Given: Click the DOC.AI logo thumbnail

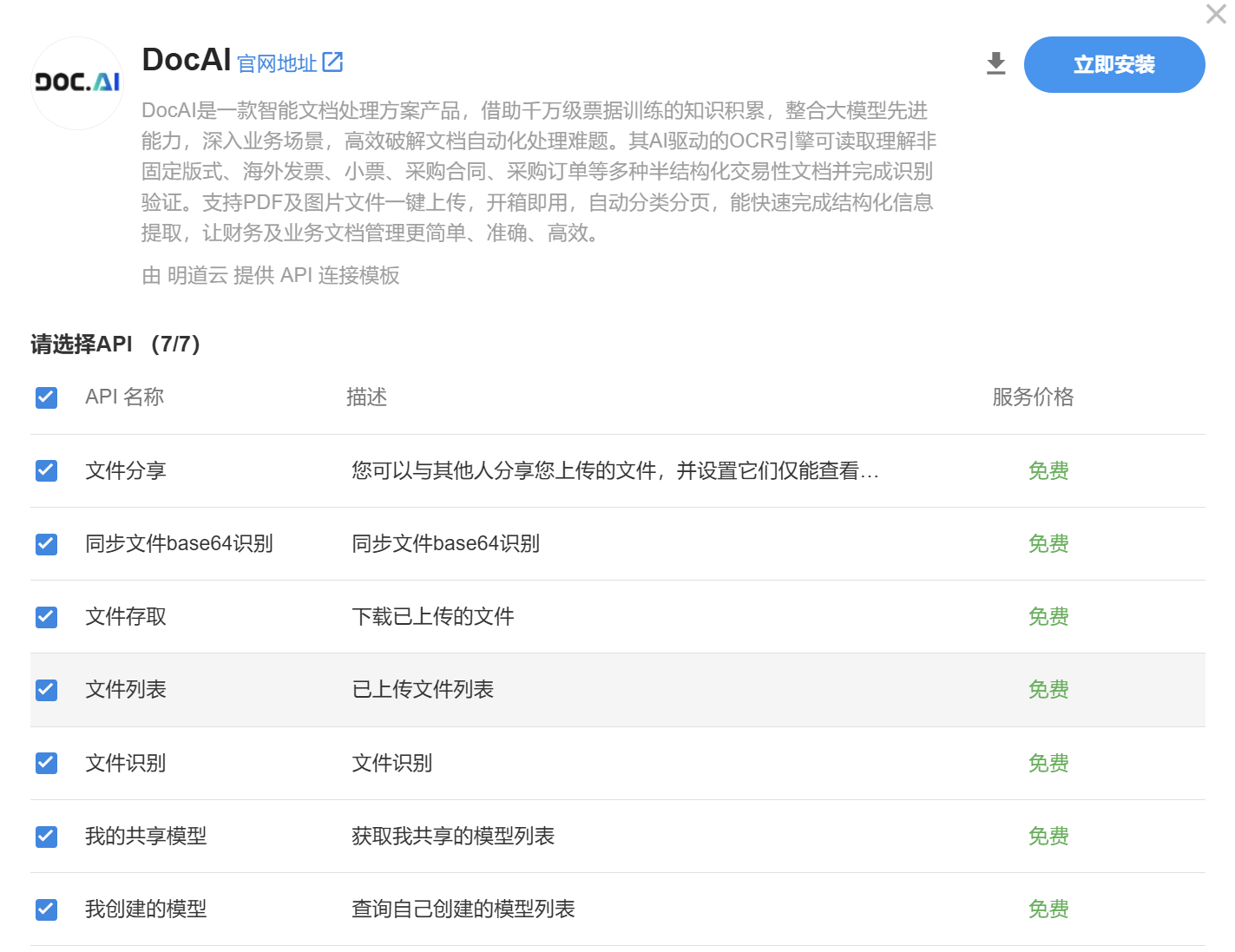Looking at the screenshot, I should point(77,82).
